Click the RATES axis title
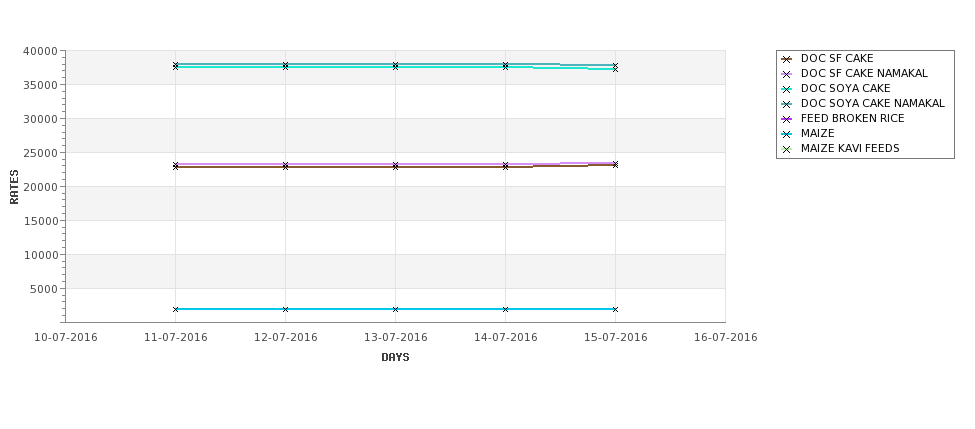Screen dimensions: 975x429 tap(15, 187)
